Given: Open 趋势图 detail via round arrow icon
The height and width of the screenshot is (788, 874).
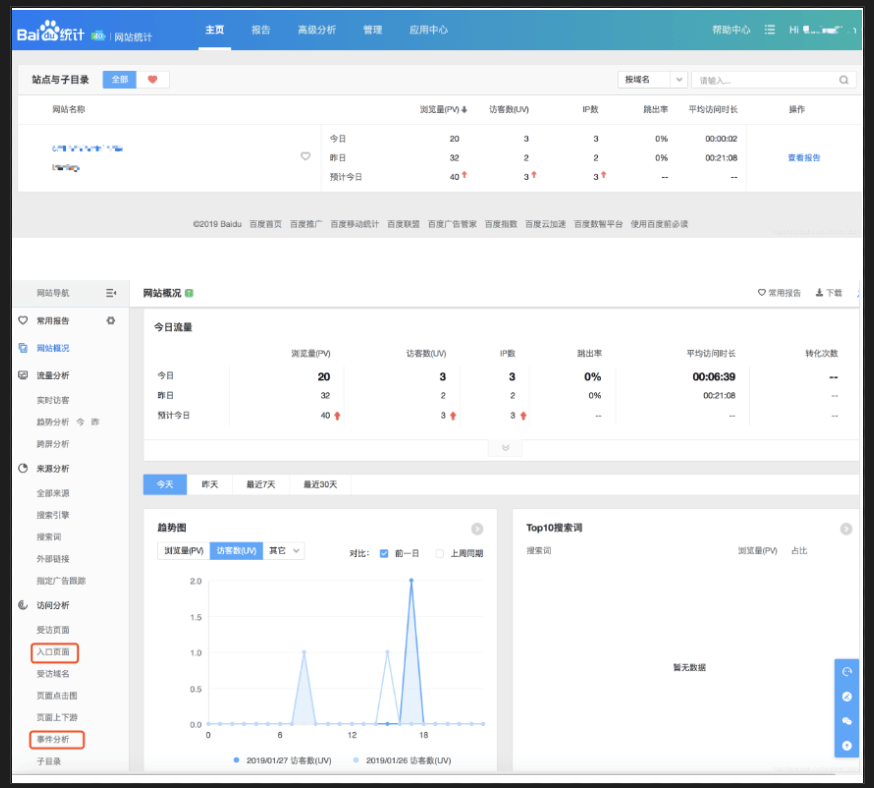Looking at the screenshot, I should (477, 528).
